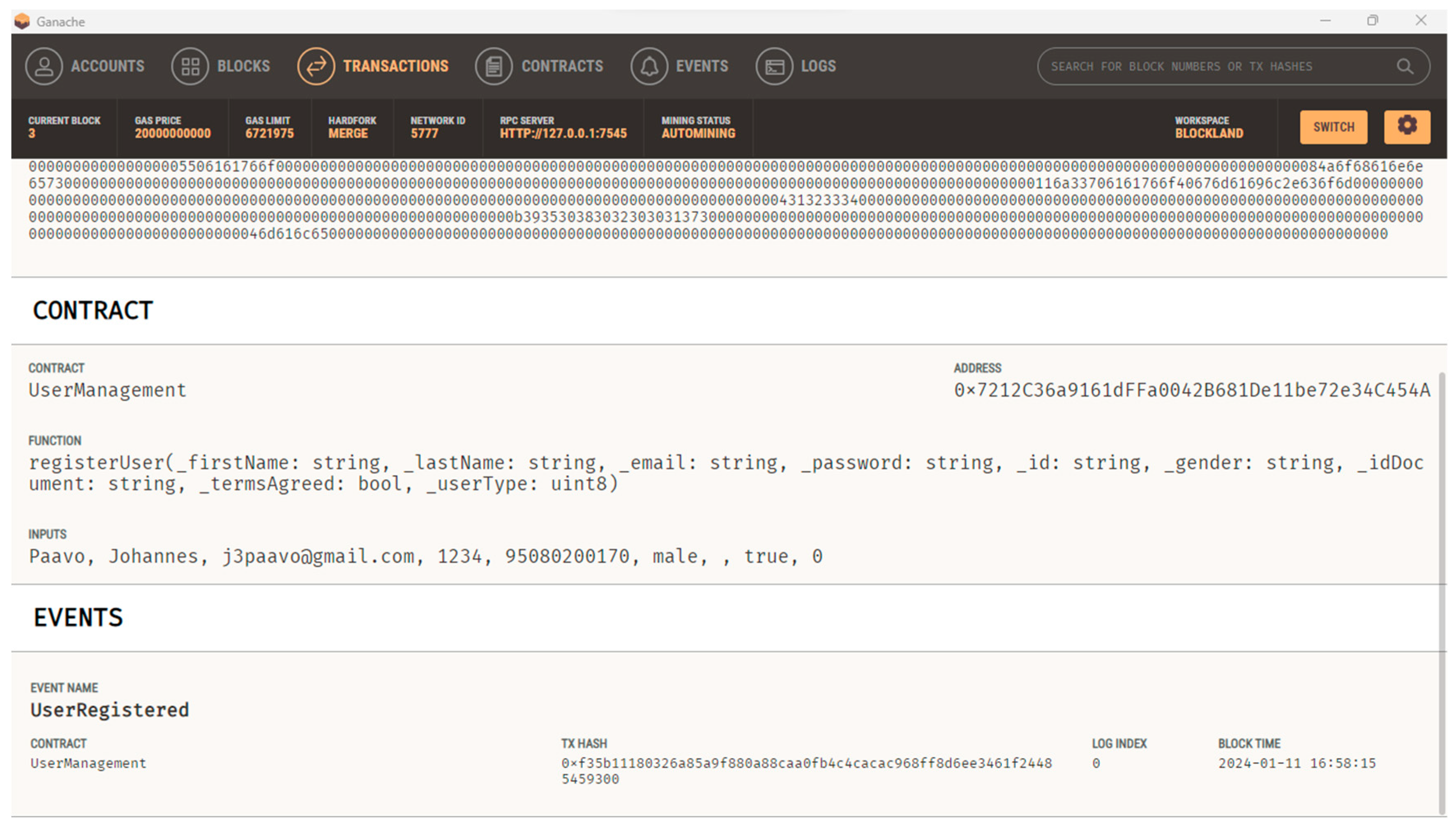Click the search magnifier icon
The image size is (1456, 830).
tap(1404, 67)
